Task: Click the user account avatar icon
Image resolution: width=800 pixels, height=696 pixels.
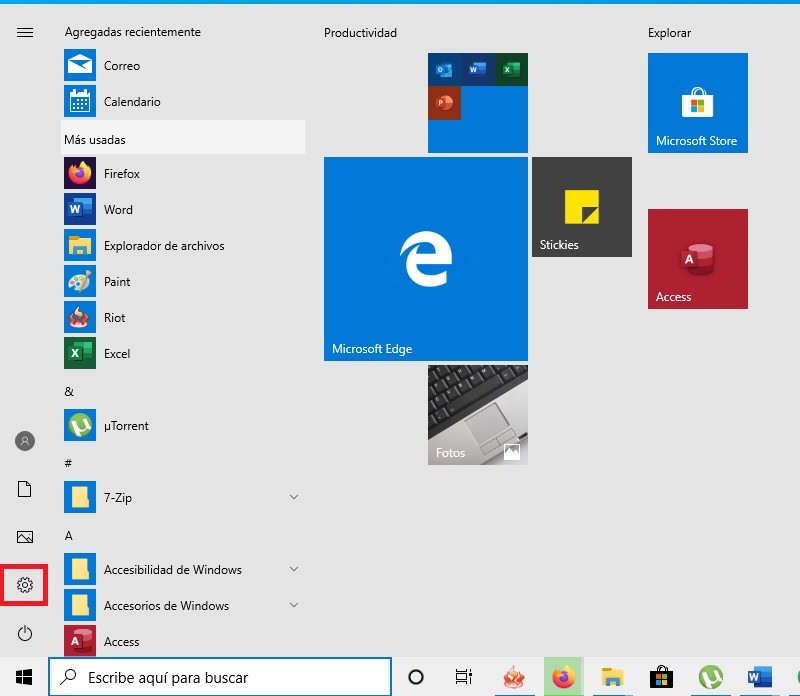Action: (x=25, y=441)
